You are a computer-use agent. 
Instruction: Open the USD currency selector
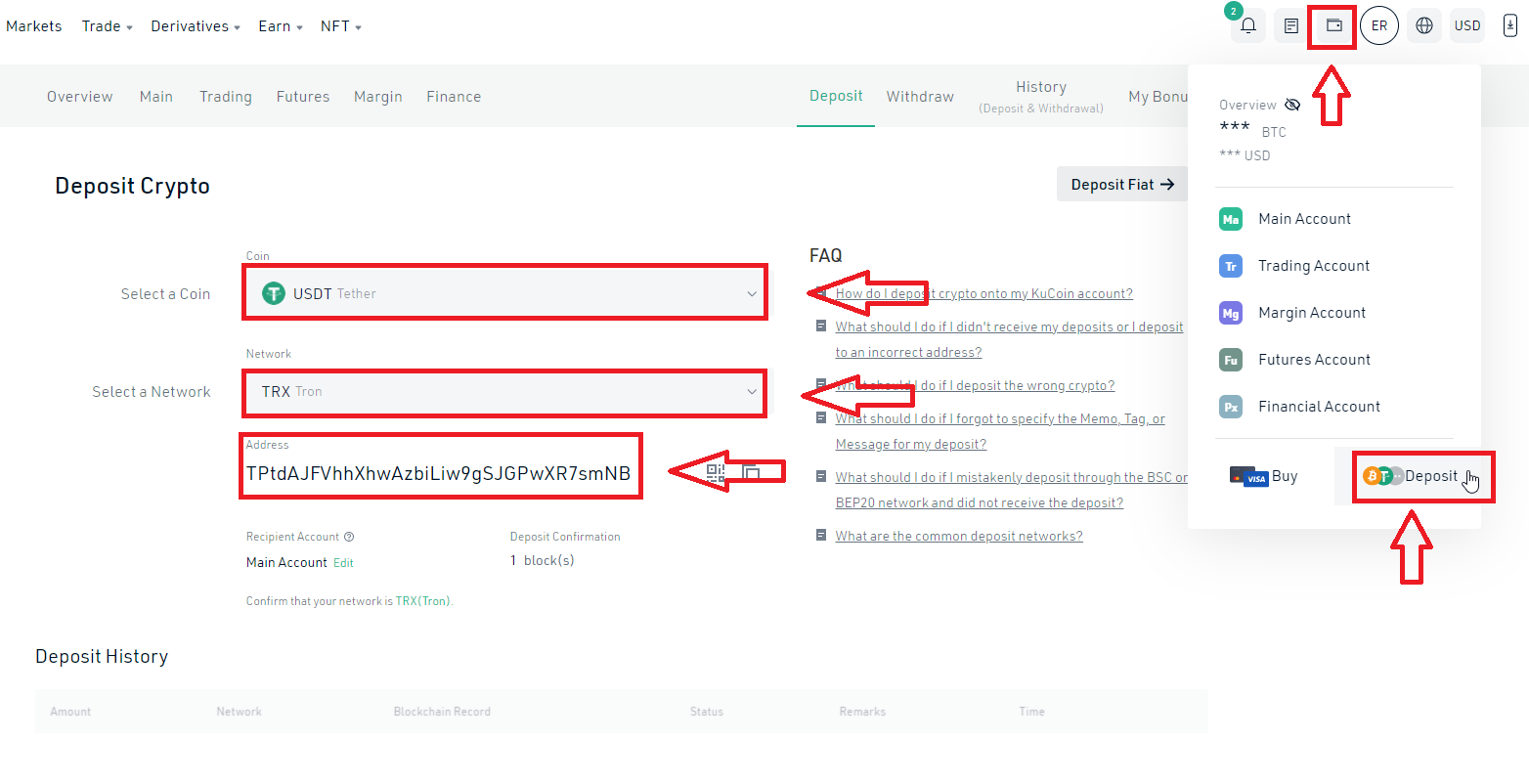click(1467, 26)
